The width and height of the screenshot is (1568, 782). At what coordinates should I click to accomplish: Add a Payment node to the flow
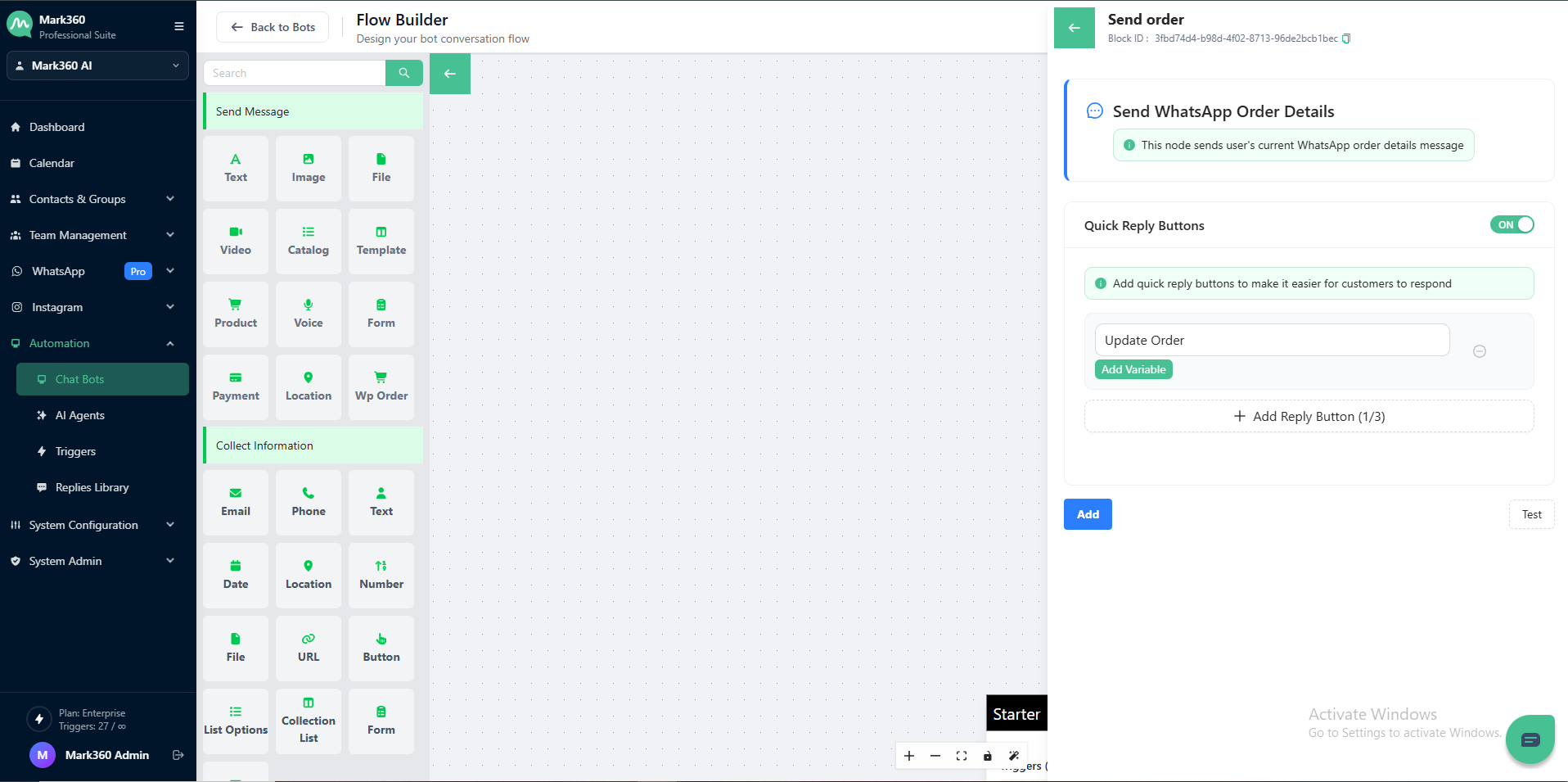pos(235,386)
